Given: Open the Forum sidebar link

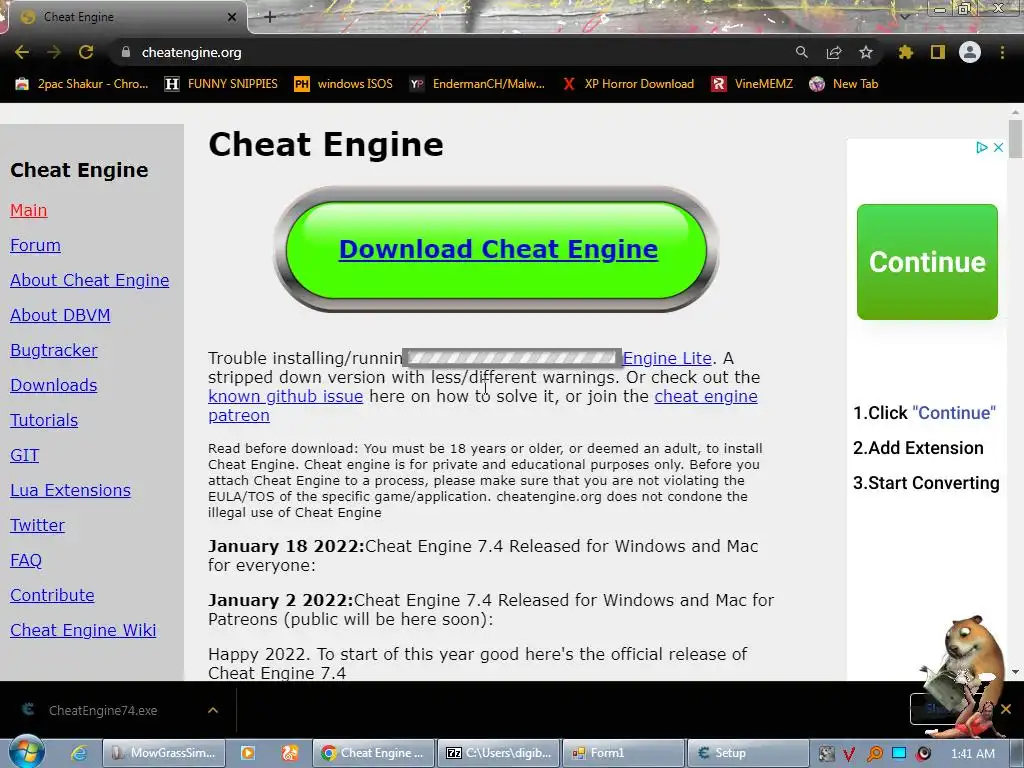Looking at the screenshot, I should click(35, 245).
